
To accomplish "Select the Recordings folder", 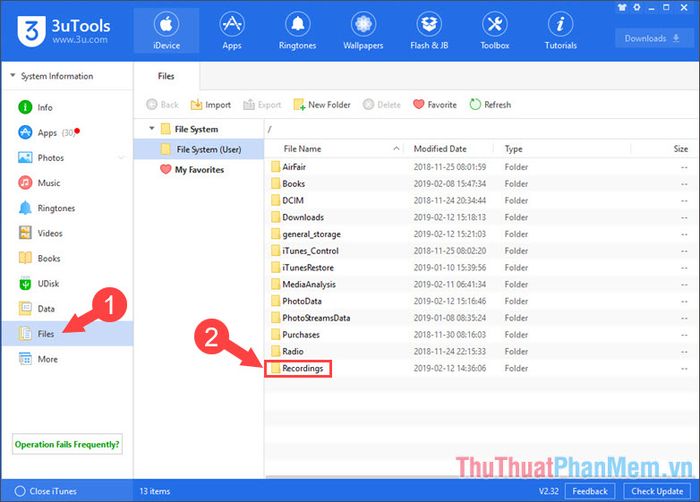I will 480,368.
